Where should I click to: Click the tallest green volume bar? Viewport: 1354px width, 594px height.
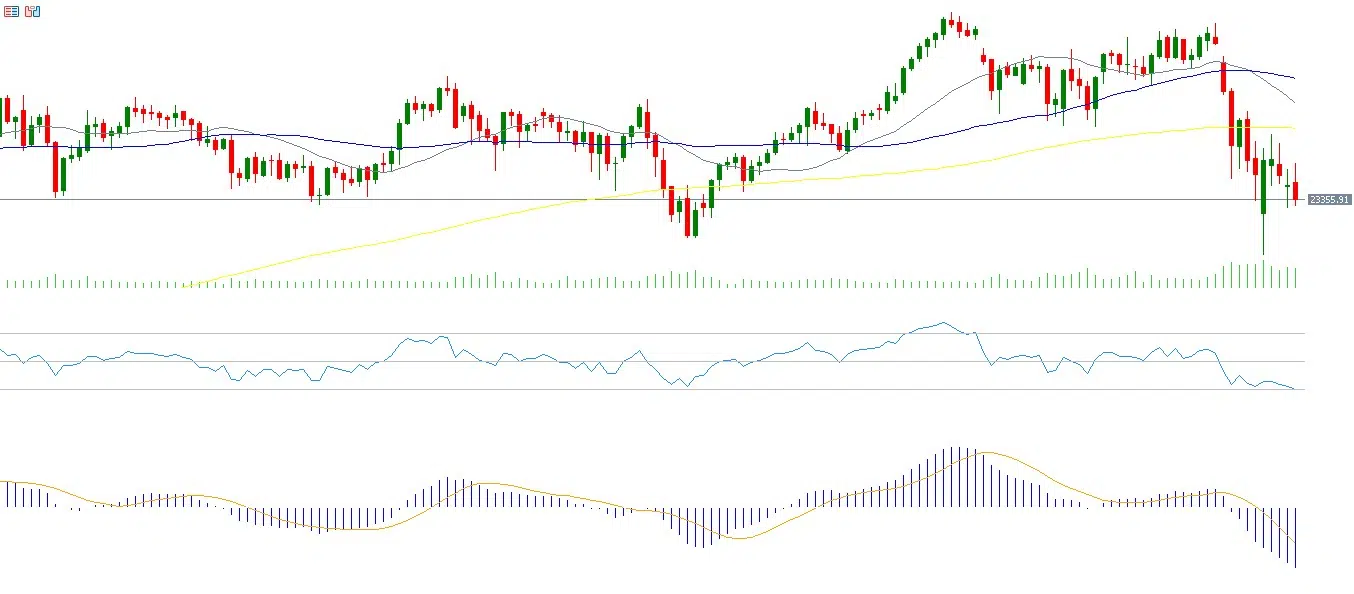1263,274
